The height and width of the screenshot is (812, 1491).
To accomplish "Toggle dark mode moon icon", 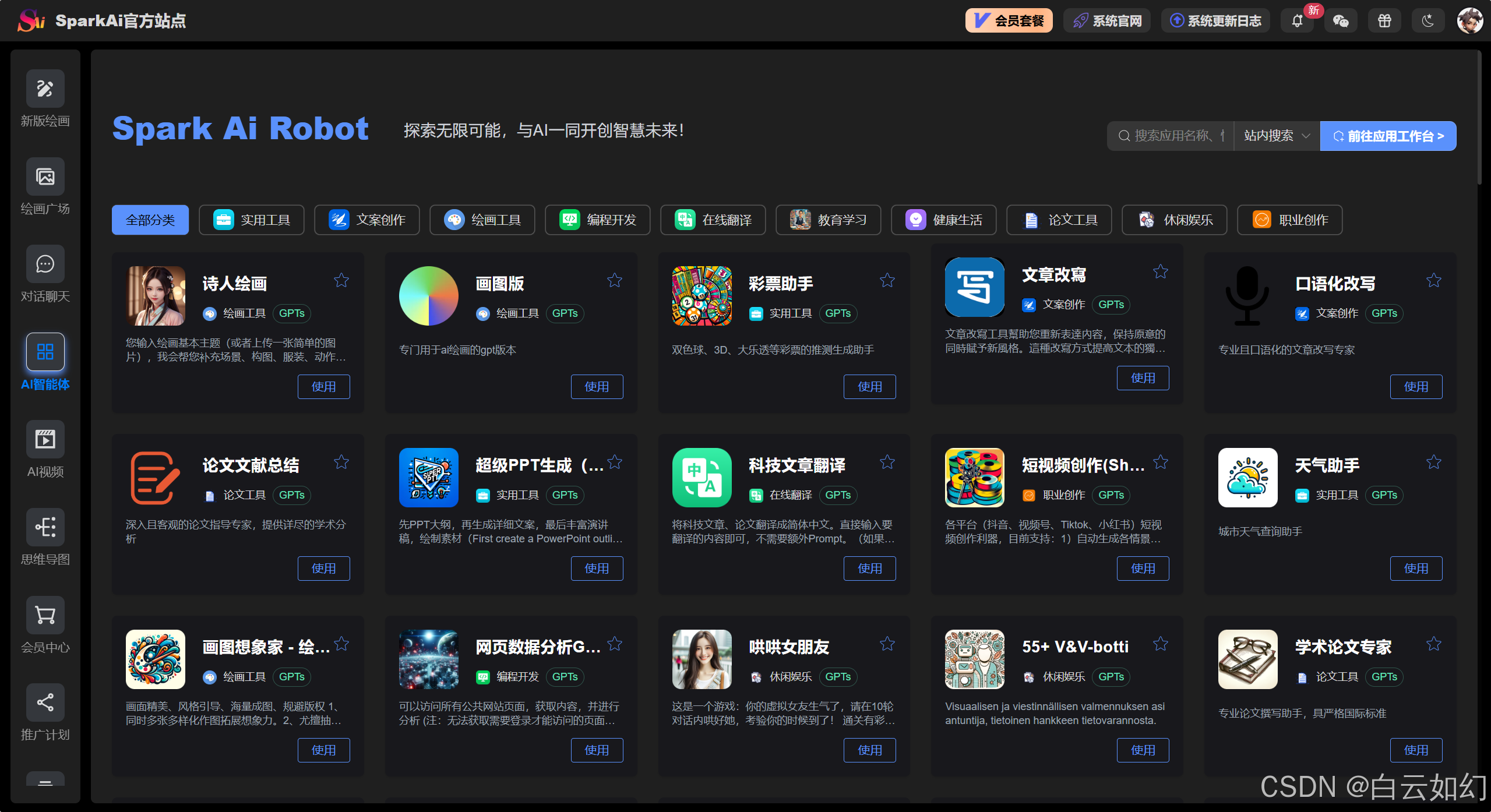I will point(1428,21).
